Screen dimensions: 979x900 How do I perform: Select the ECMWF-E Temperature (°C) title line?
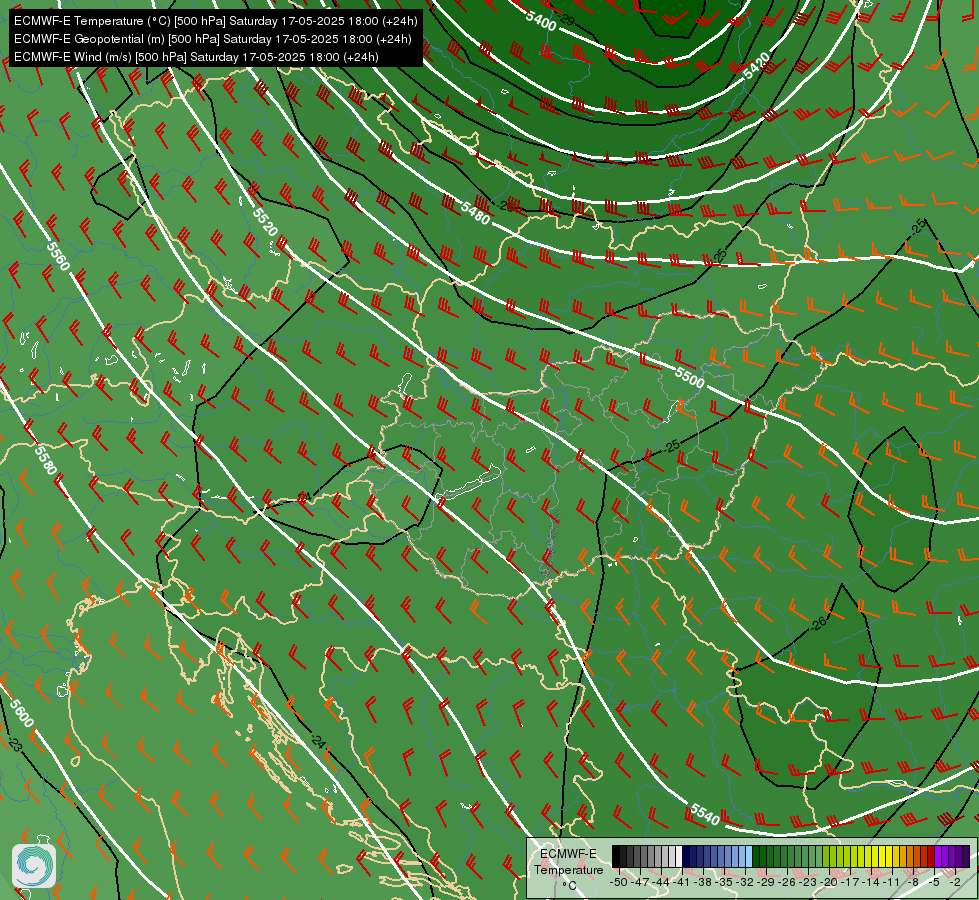[x=215, y=21]
